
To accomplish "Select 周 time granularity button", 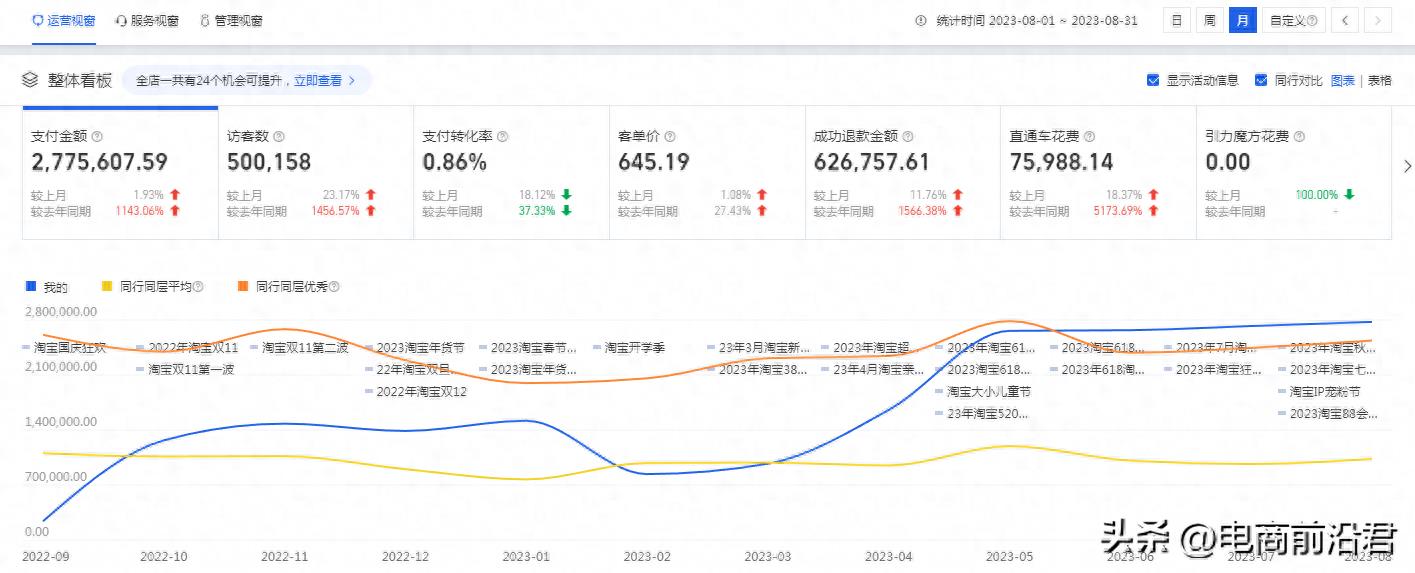I will pyautogui.click(x=1210, y=20).
